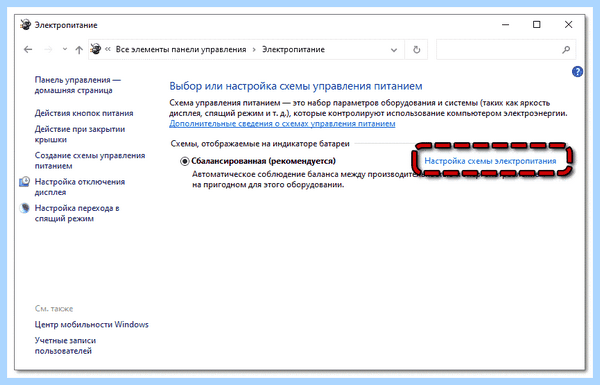Expand the address bar history dropdown
This screenshot has width=600, height=385.
click(393, 50)
